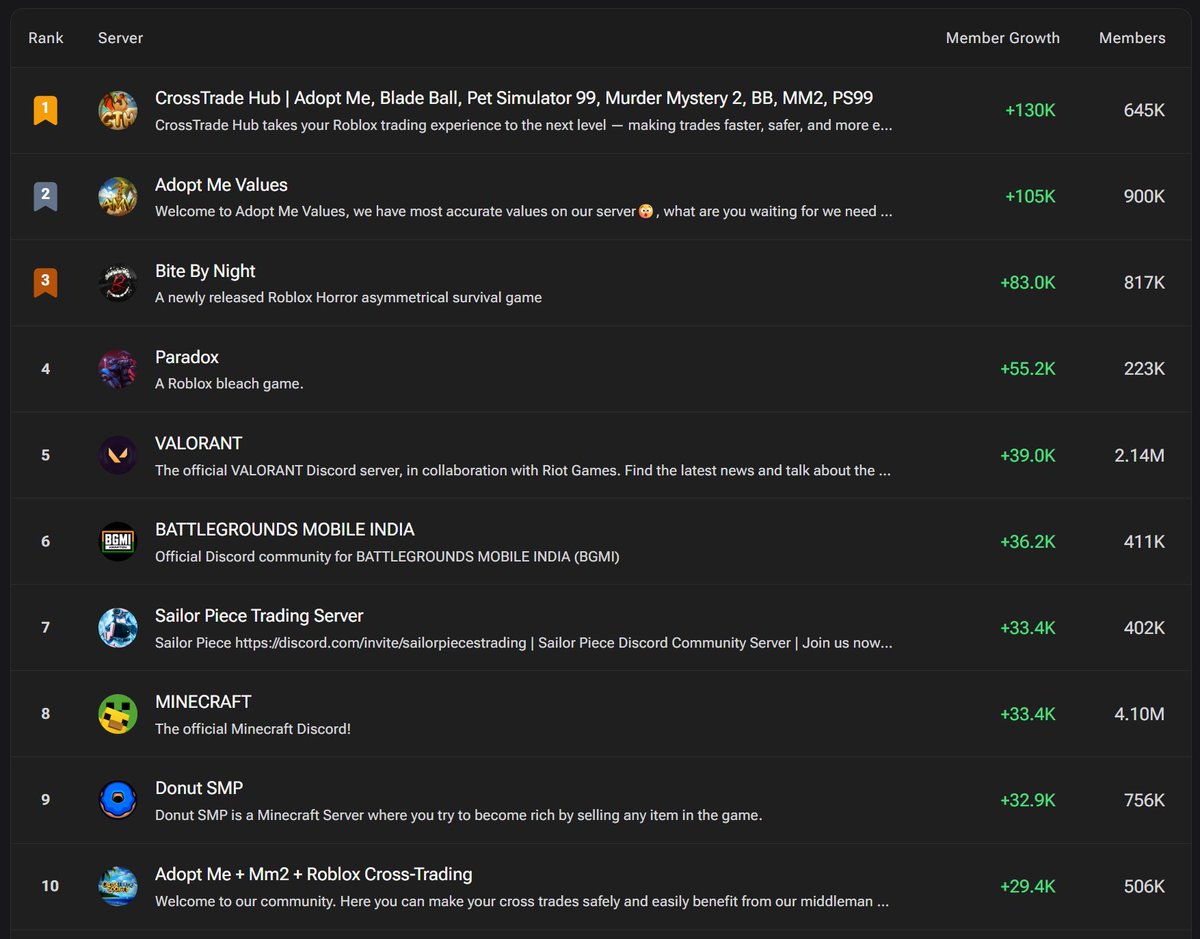Image resolution: width=1200 pixels, height=939 pixels.
Task: Click the 756K members count
Action: click(1144, 800)
